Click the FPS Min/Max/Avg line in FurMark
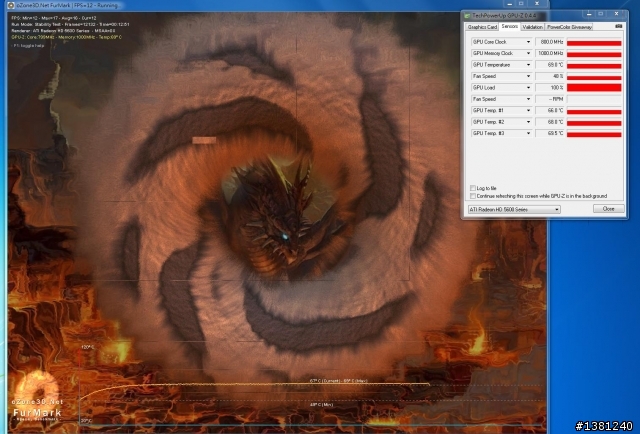640x434 pixels. (54, 18)
